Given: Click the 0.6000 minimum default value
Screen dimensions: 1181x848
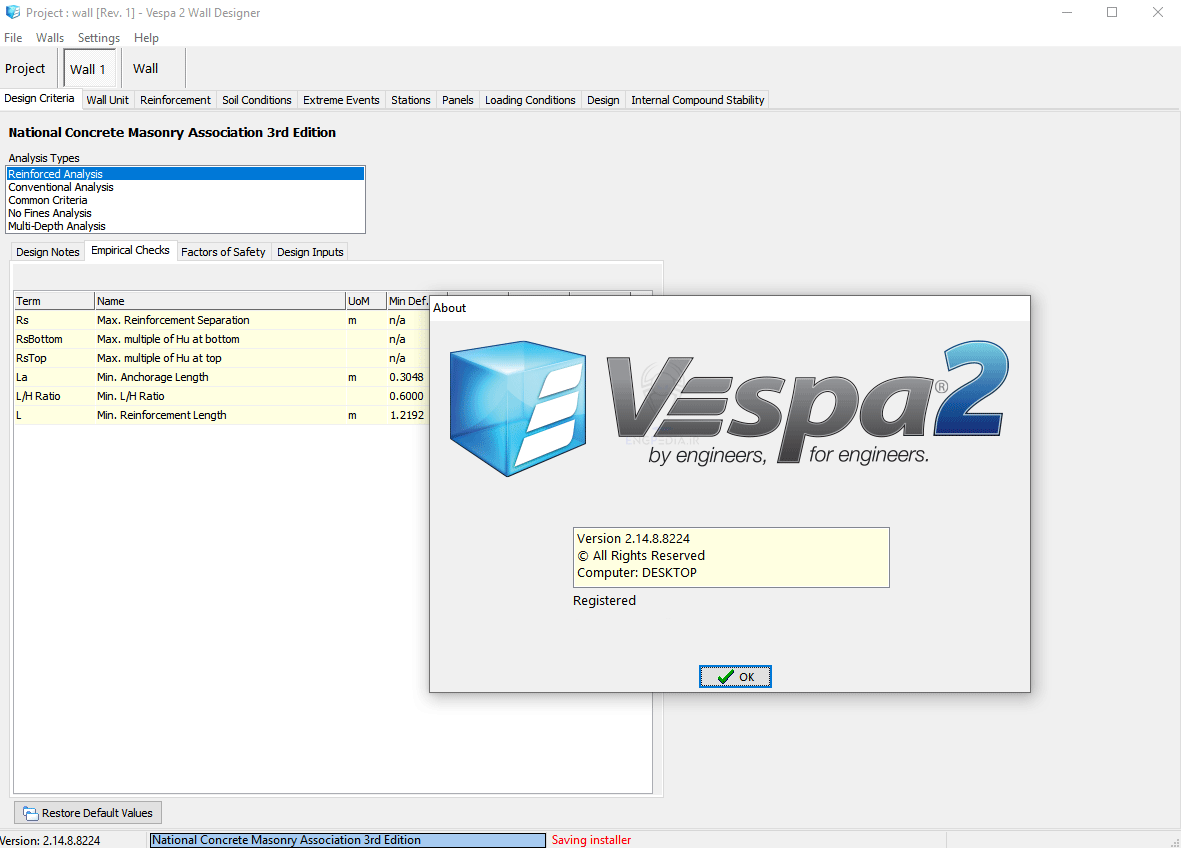Looking at the screenshot, I should click(407, 396).
